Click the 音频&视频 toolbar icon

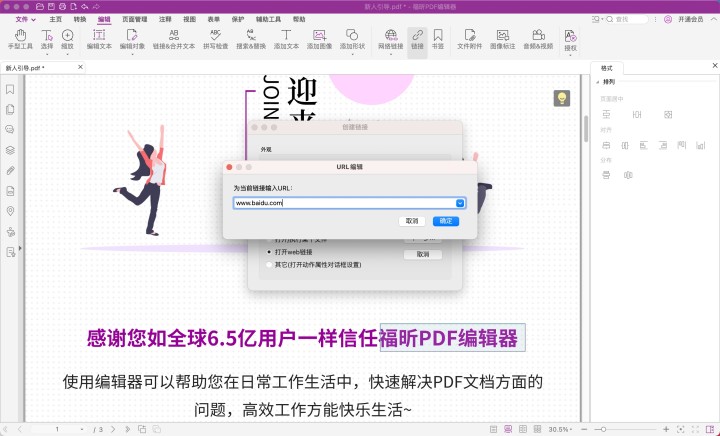pos(538,39)
